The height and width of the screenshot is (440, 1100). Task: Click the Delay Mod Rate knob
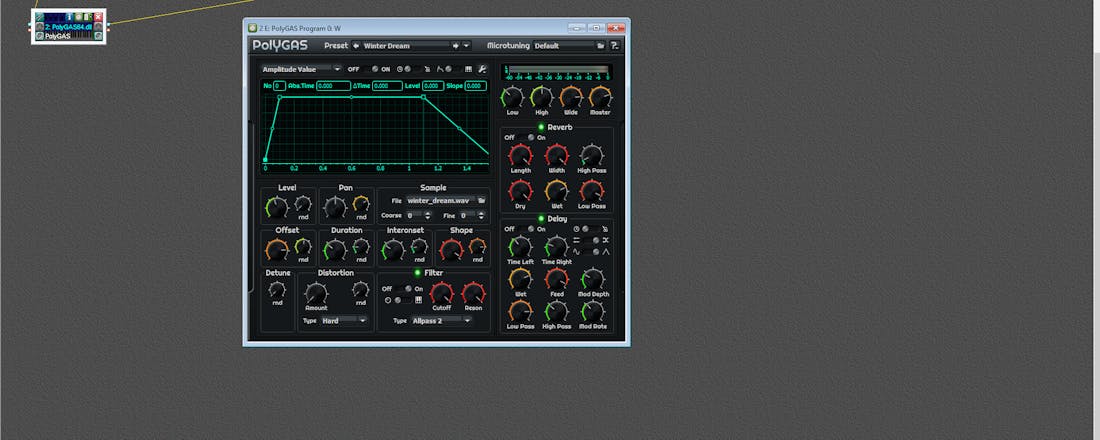pyautogui.click(x=593, y=311)
